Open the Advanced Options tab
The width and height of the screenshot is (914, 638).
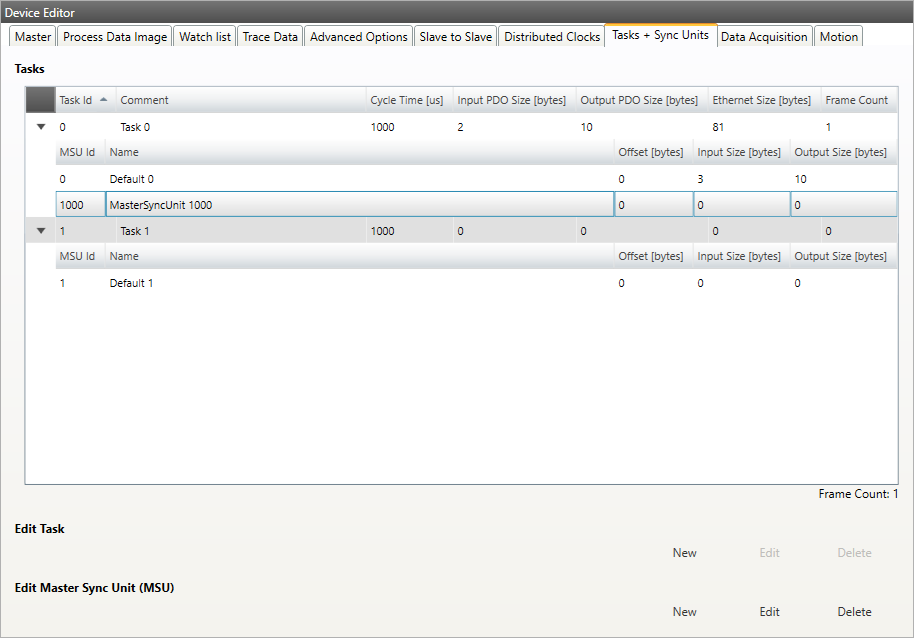click(x=359, y=37)
